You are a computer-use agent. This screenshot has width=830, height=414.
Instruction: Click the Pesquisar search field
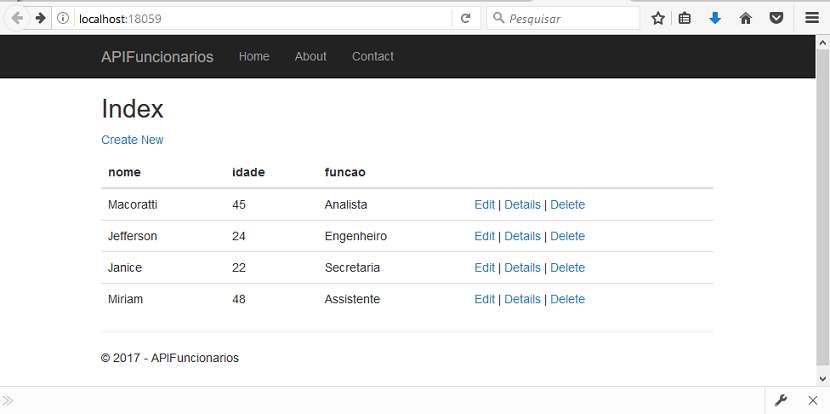pyautogui.click(x=563, y=19)
